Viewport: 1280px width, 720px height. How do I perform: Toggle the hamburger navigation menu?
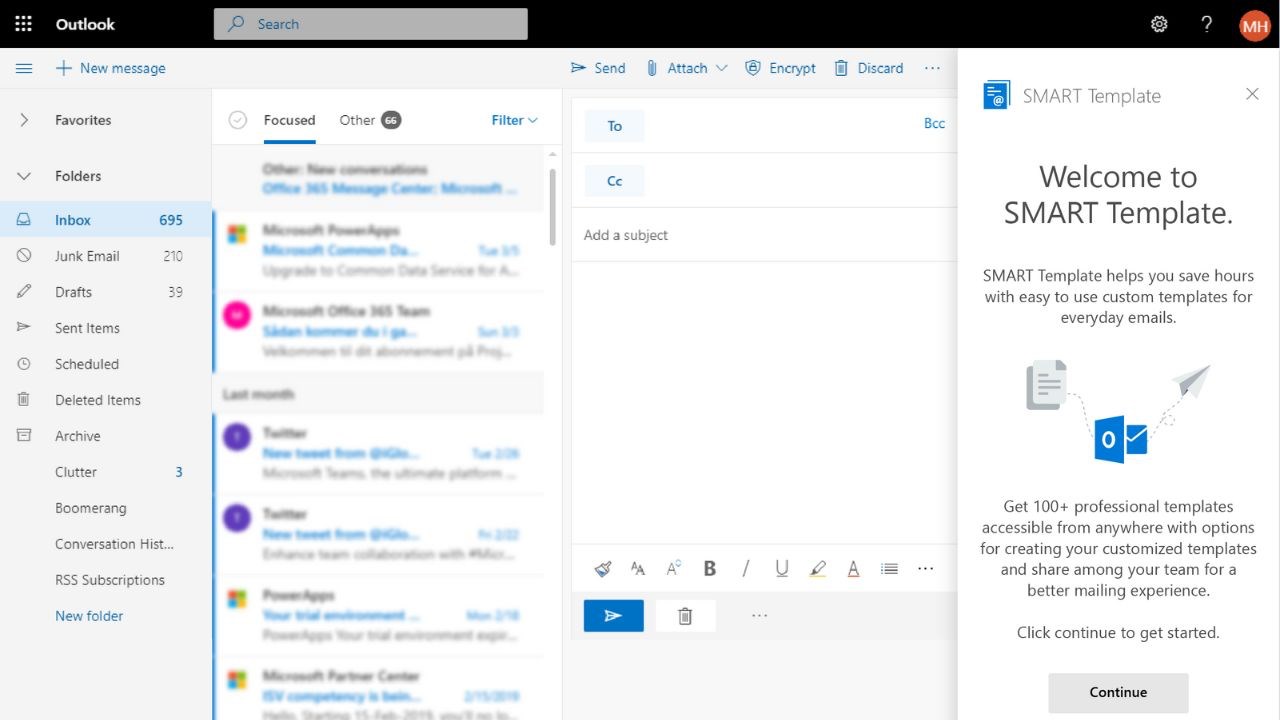click(x=24, y=68)
